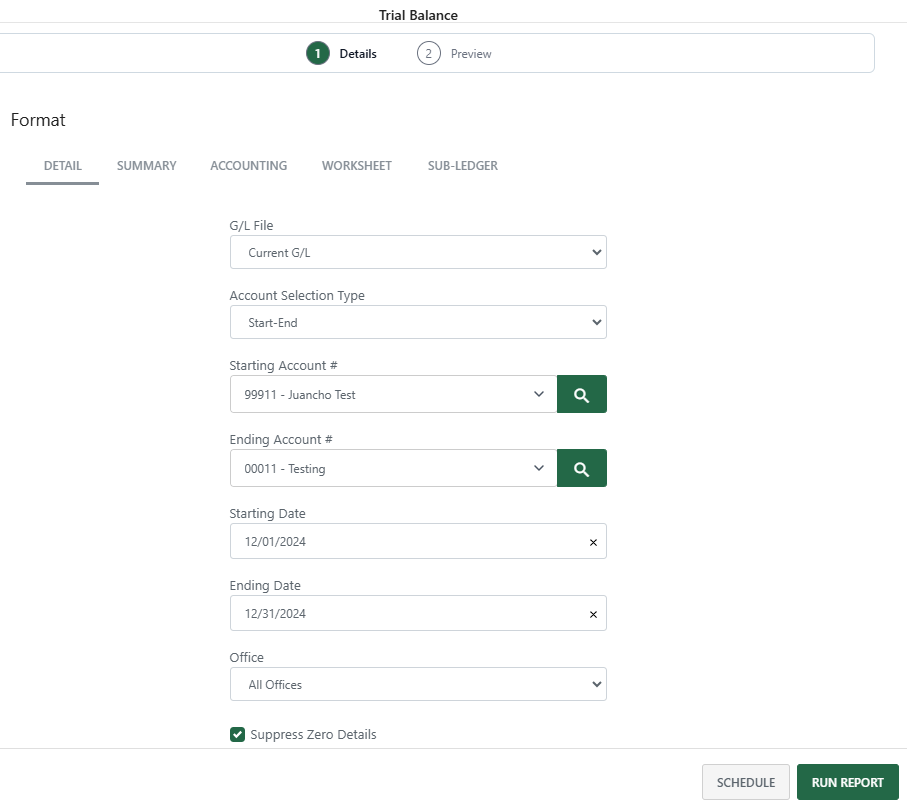The width and height of the screenshot is (907, 808).
Task: Expand the Office dropdown showing All Offices
Action: (x=595, y=684)
